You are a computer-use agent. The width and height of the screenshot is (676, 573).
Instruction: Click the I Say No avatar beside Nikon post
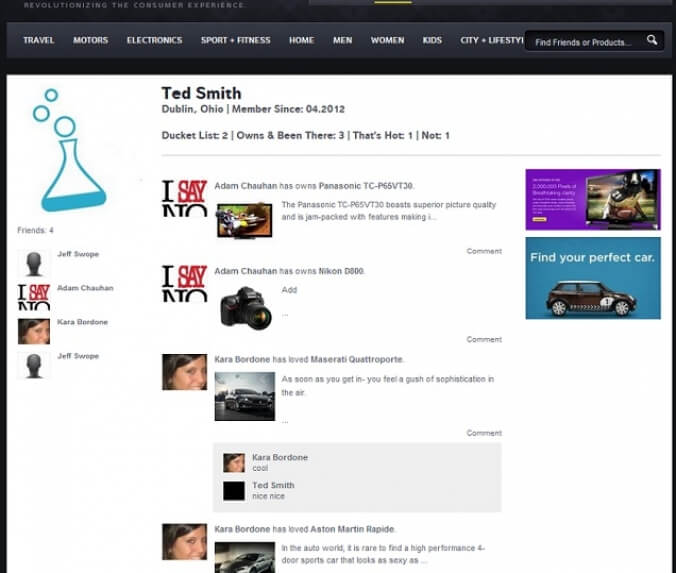(185, 283)
